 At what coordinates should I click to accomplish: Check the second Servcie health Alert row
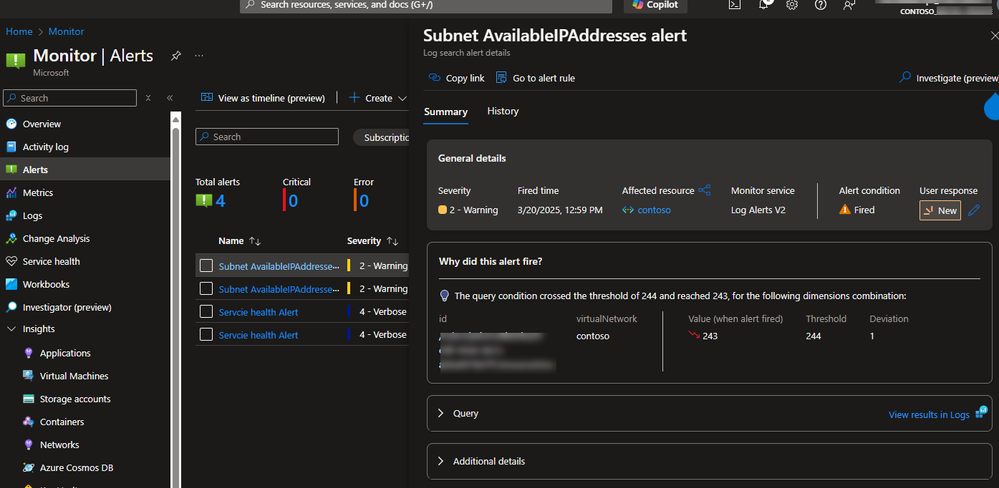tap(206, 335)
